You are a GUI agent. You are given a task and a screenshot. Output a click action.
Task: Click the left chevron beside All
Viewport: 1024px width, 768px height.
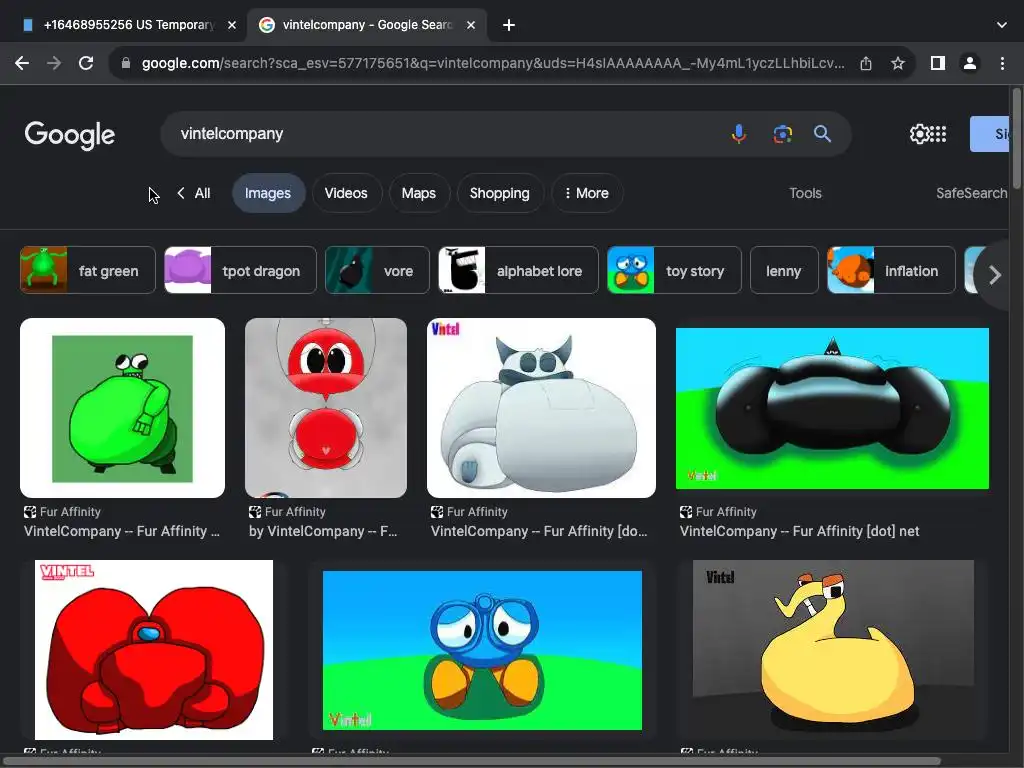click(181, 193)
